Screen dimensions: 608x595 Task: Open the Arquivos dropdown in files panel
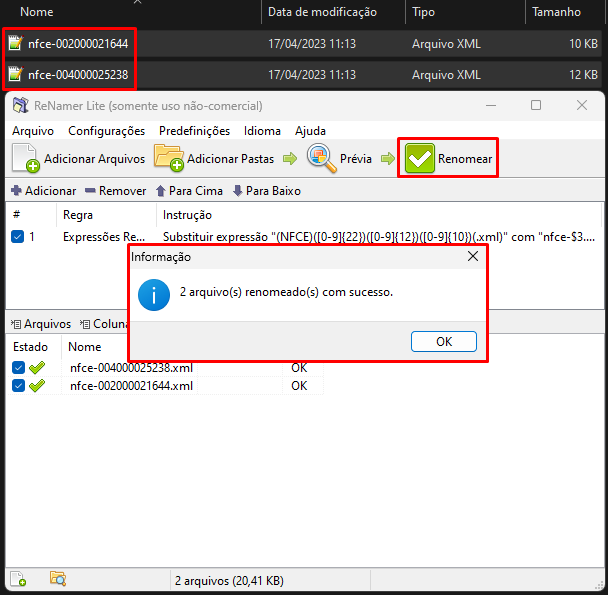[x=41, y=324]
